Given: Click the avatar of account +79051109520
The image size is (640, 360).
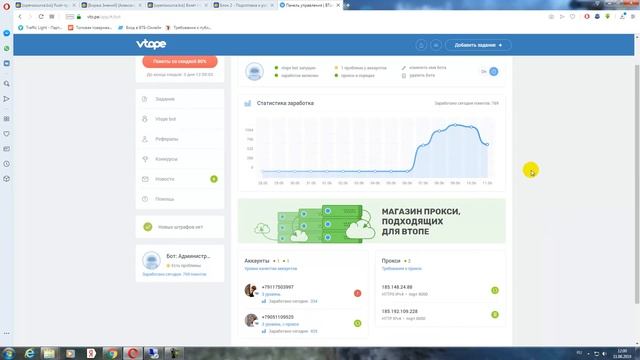Looking at the screenshot, I should coord(251,320).
